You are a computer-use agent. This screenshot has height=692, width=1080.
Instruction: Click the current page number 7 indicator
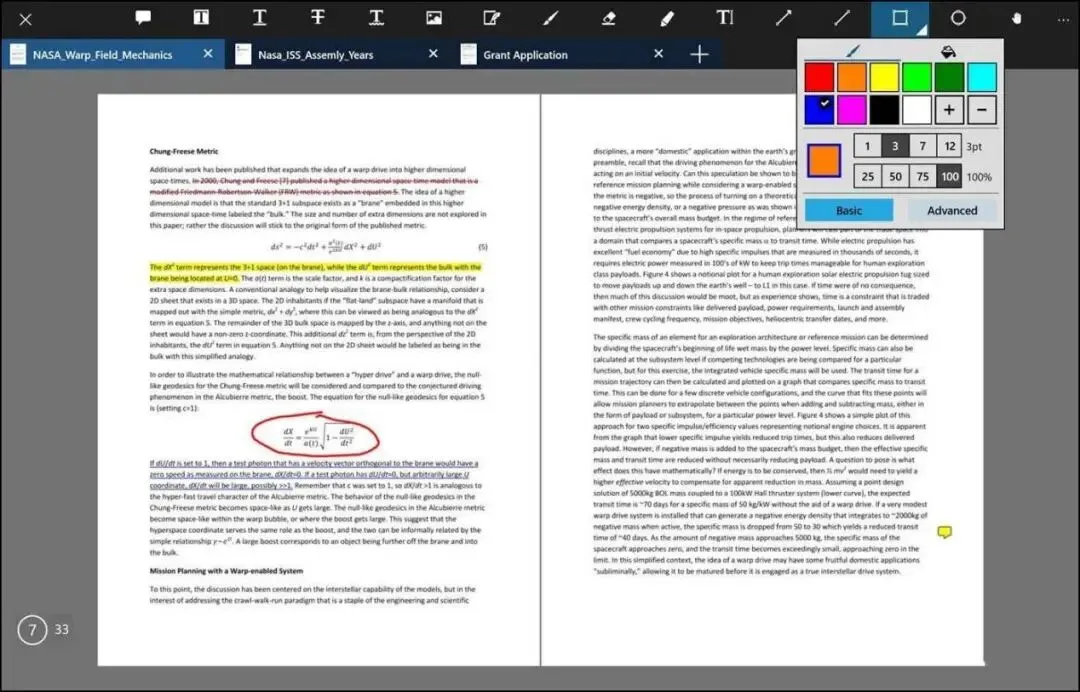32,629
